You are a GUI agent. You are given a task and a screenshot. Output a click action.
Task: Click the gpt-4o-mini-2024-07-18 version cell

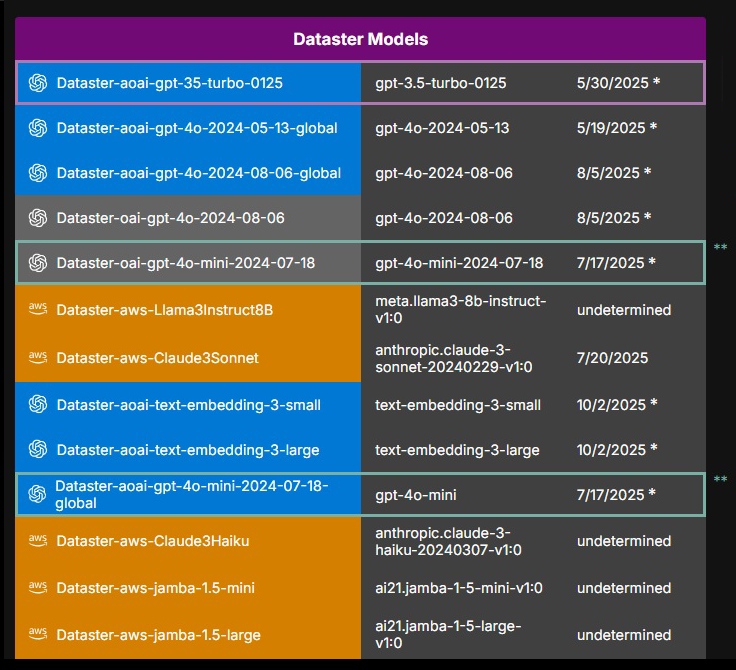click(459, 263)
